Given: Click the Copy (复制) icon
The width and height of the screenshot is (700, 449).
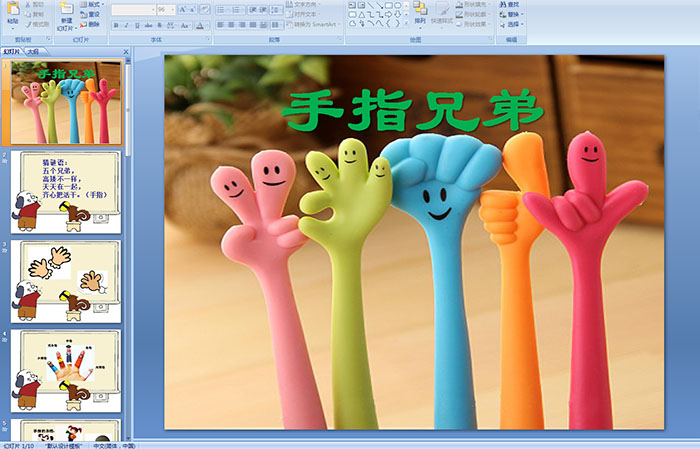Looking at the screenshot, I should click(x=28, y=14).
